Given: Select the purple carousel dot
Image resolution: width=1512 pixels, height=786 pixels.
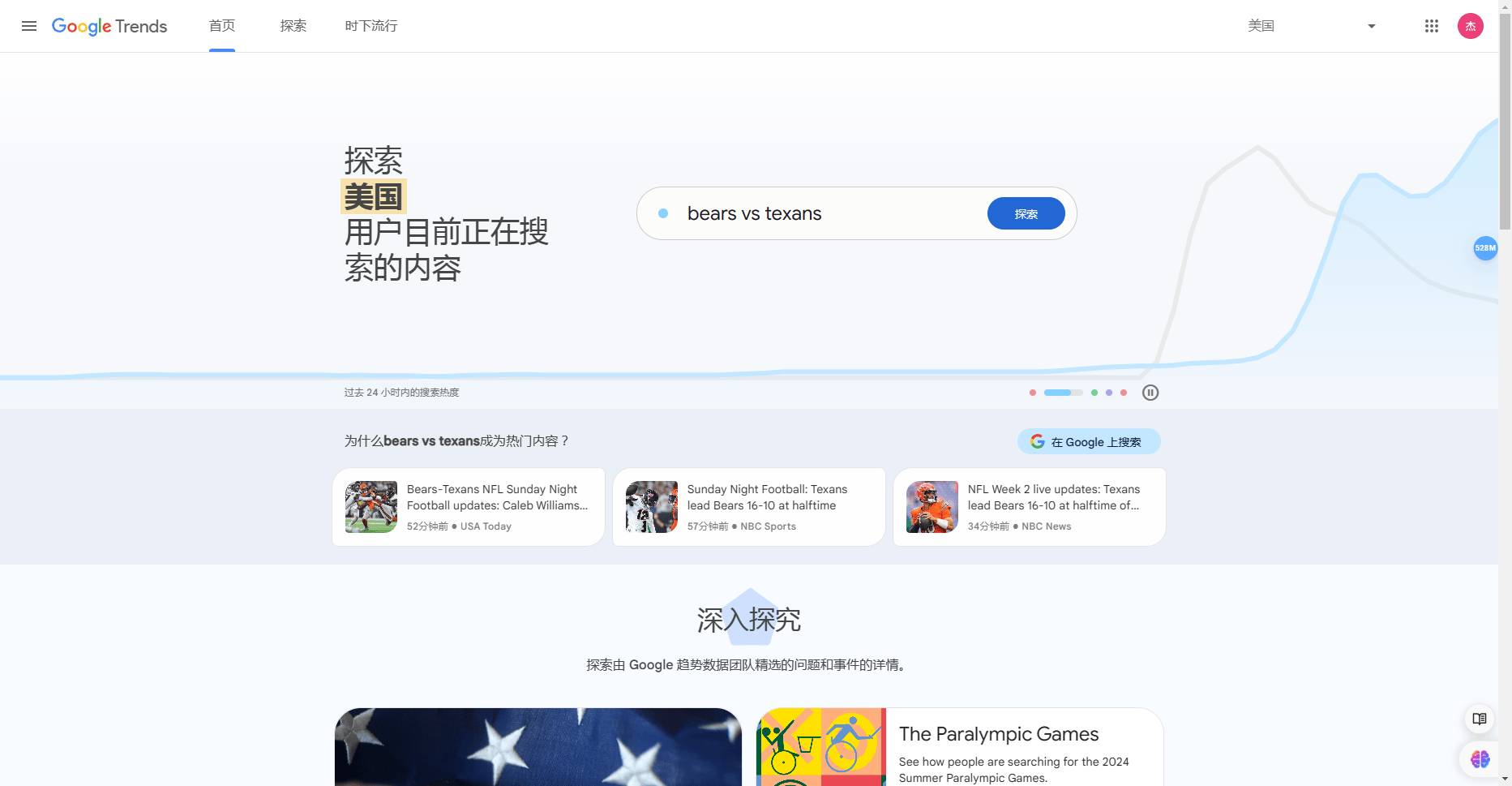Looking at the screenshot, I should click(1108, 392).
